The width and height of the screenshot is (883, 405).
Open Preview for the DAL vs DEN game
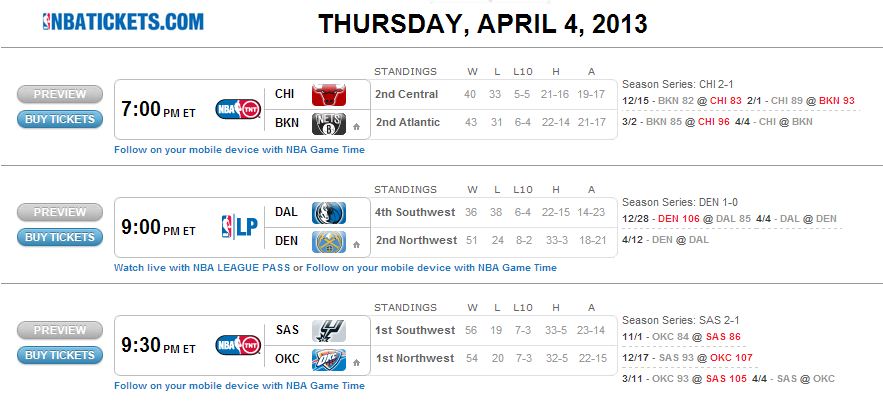(60, 213)
